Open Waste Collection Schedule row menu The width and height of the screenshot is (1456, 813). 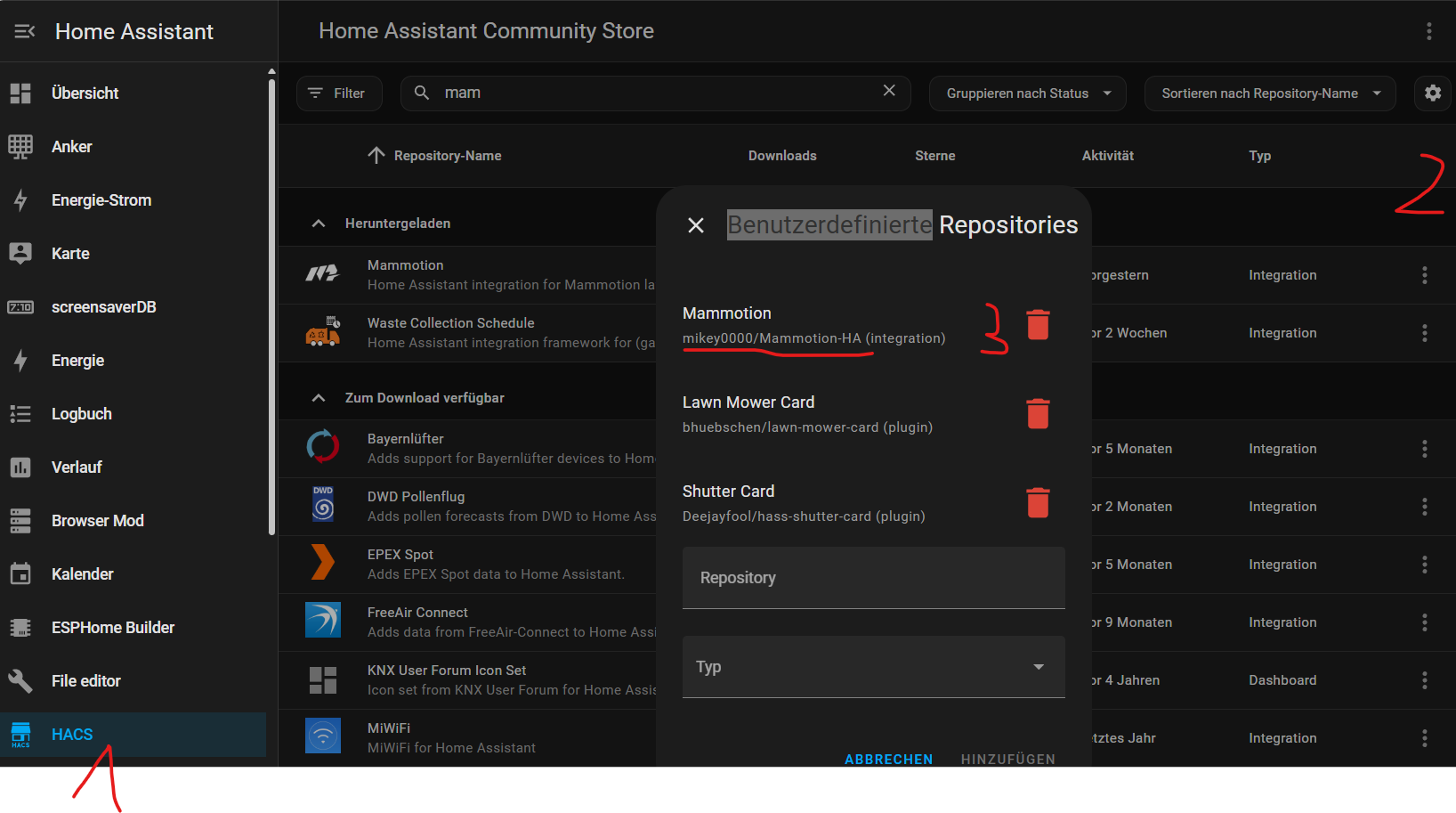pyautogui.click(x=1425, y=333)
